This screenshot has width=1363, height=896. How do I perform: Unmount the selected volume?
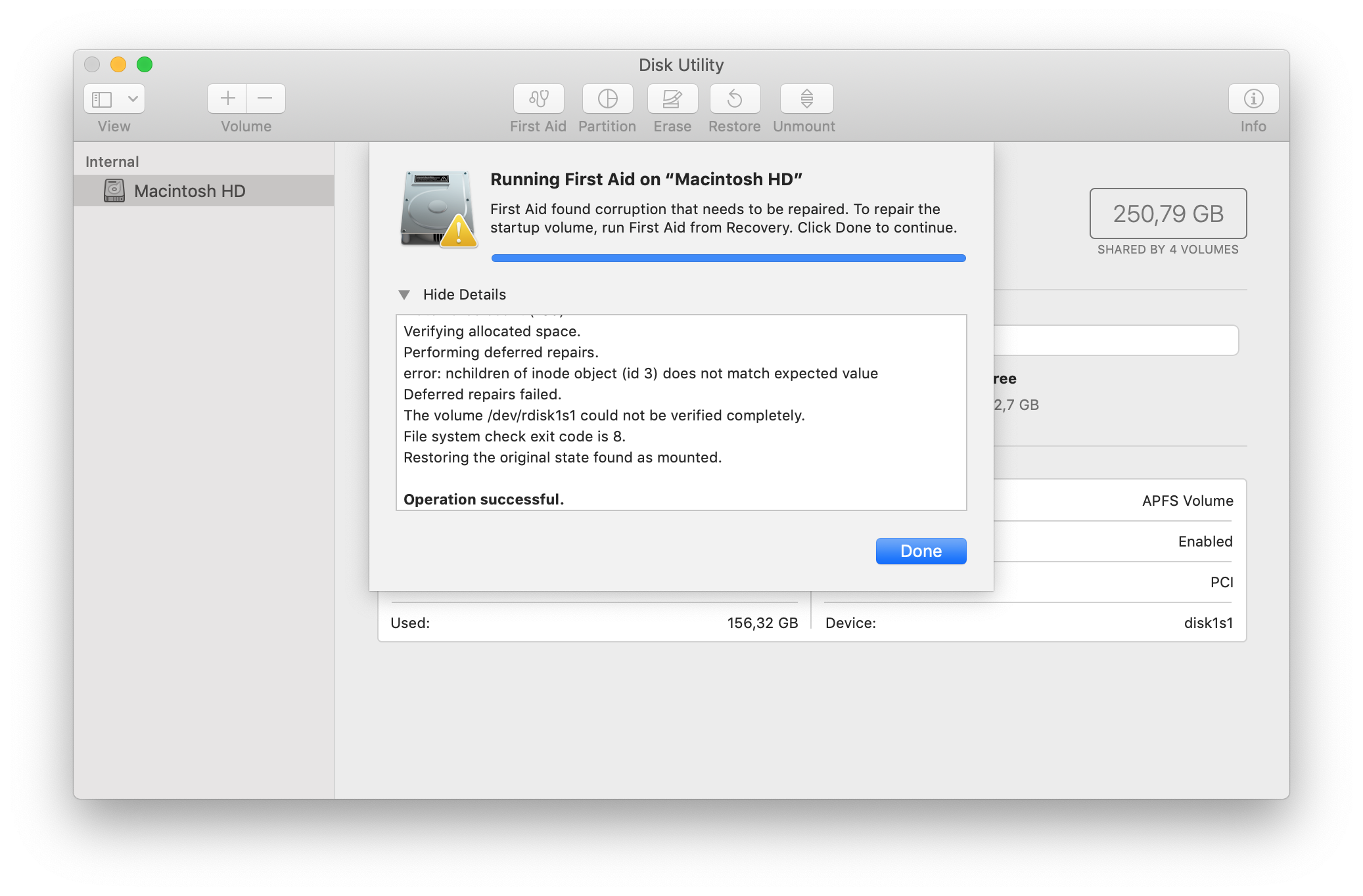(804, 99)
